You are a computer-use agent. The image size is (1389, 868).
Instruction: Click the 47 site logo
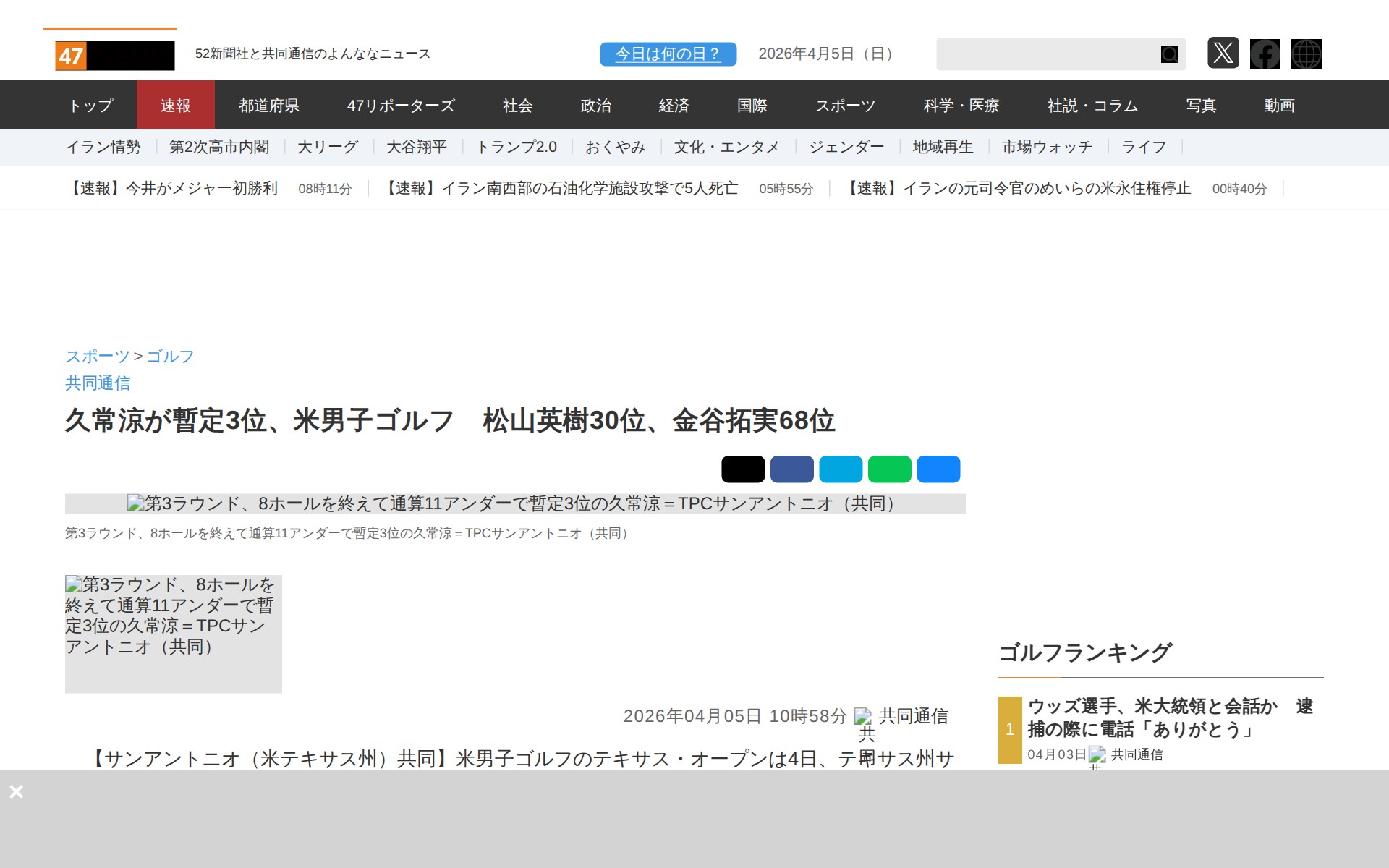pos(114,56)
